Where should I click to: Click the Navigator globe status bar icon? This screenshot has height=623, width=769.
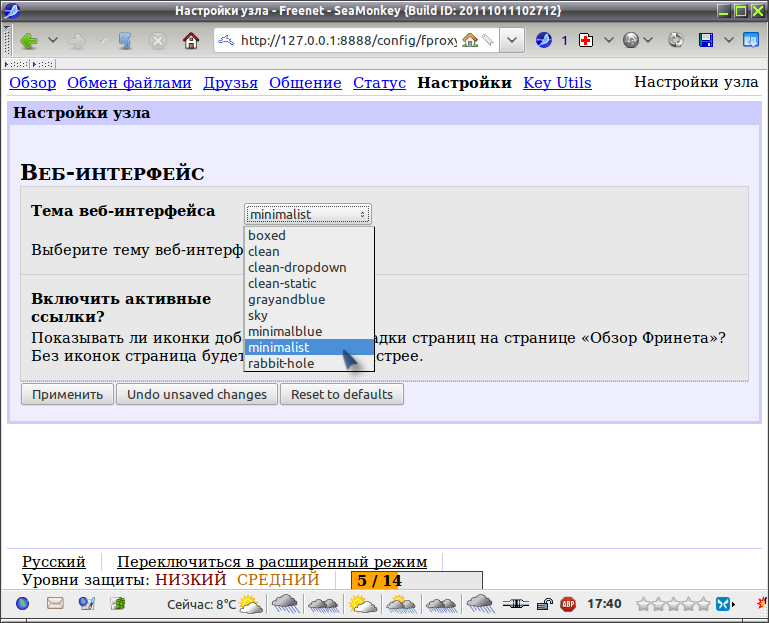23,603
